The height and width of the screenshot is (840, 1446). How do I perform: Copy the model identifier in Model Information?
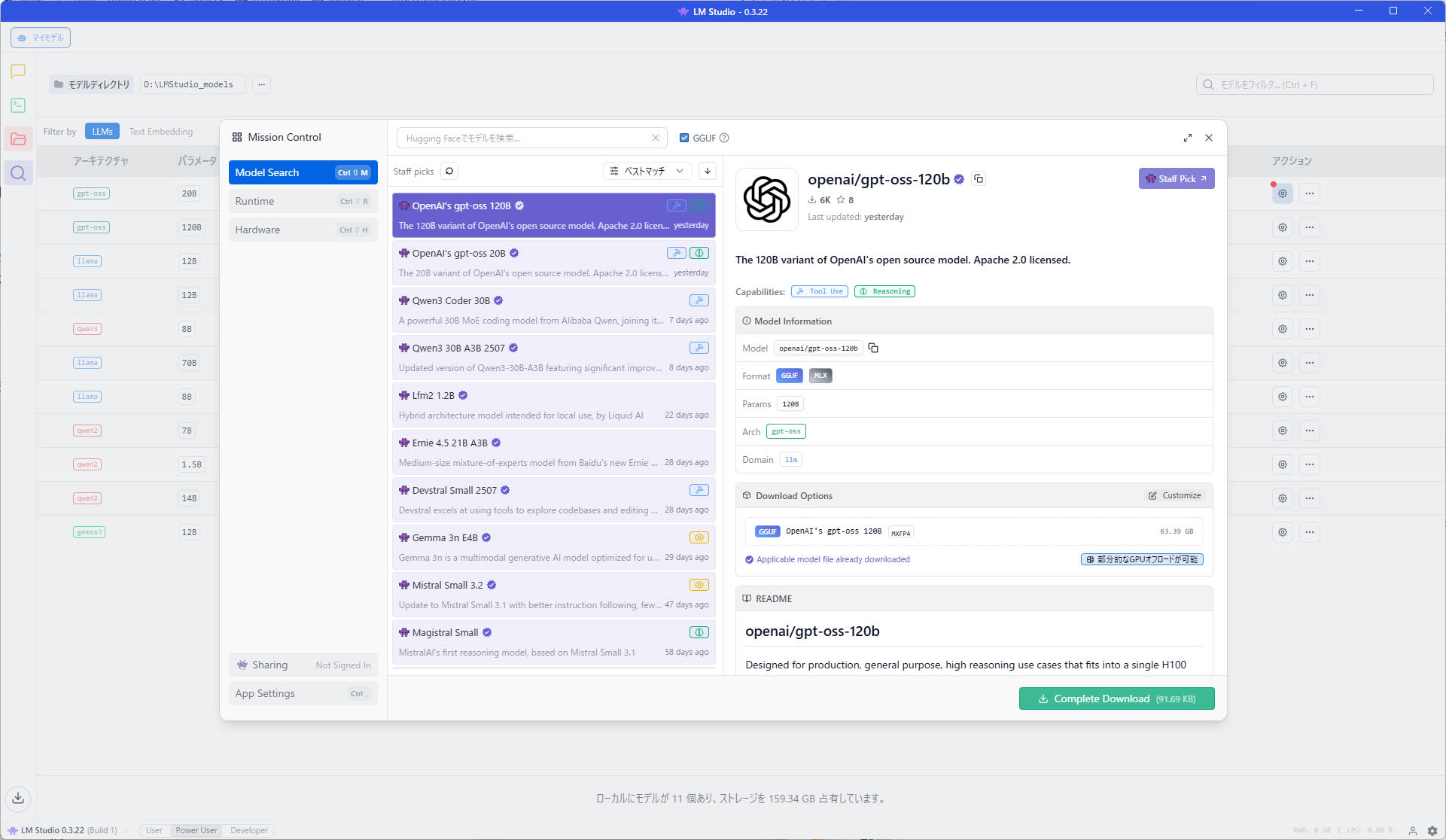point(873,348)
